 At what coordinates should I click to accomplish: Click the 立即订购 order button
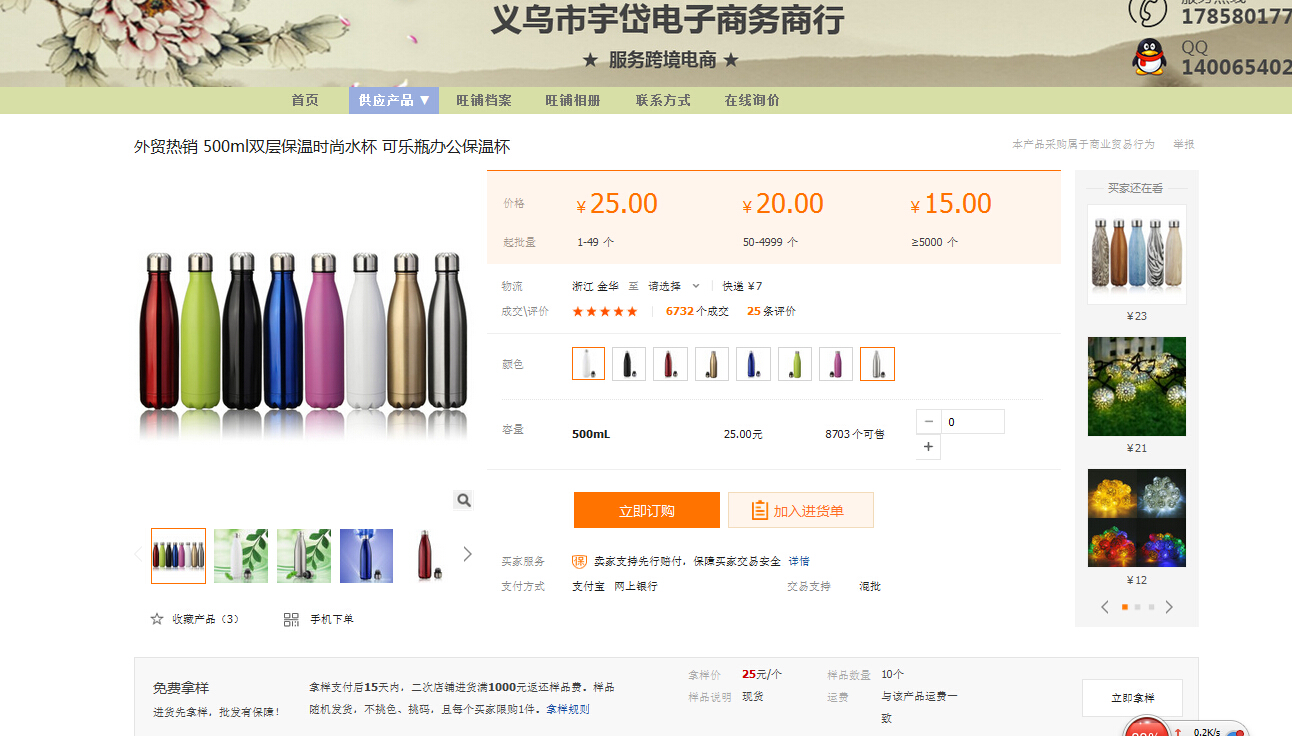click(x=647, y=510)
